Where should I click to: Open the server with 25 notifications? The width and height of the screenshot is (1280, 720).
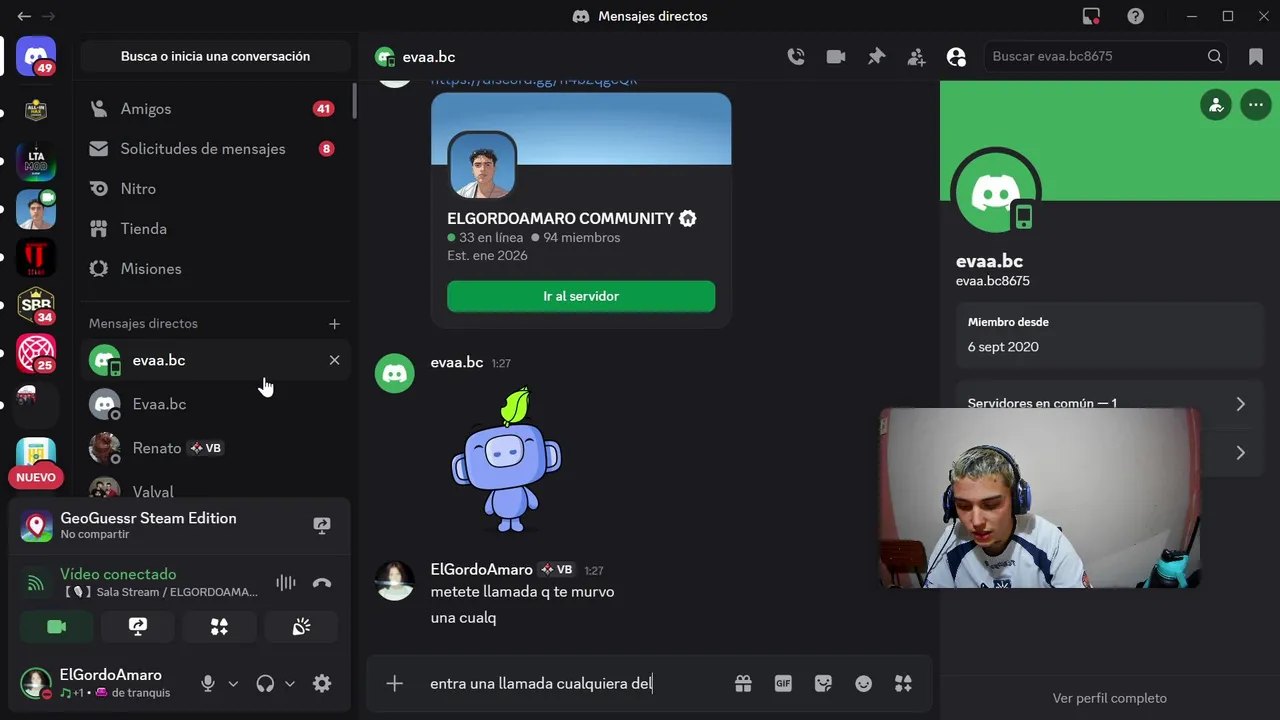(36, 354)
